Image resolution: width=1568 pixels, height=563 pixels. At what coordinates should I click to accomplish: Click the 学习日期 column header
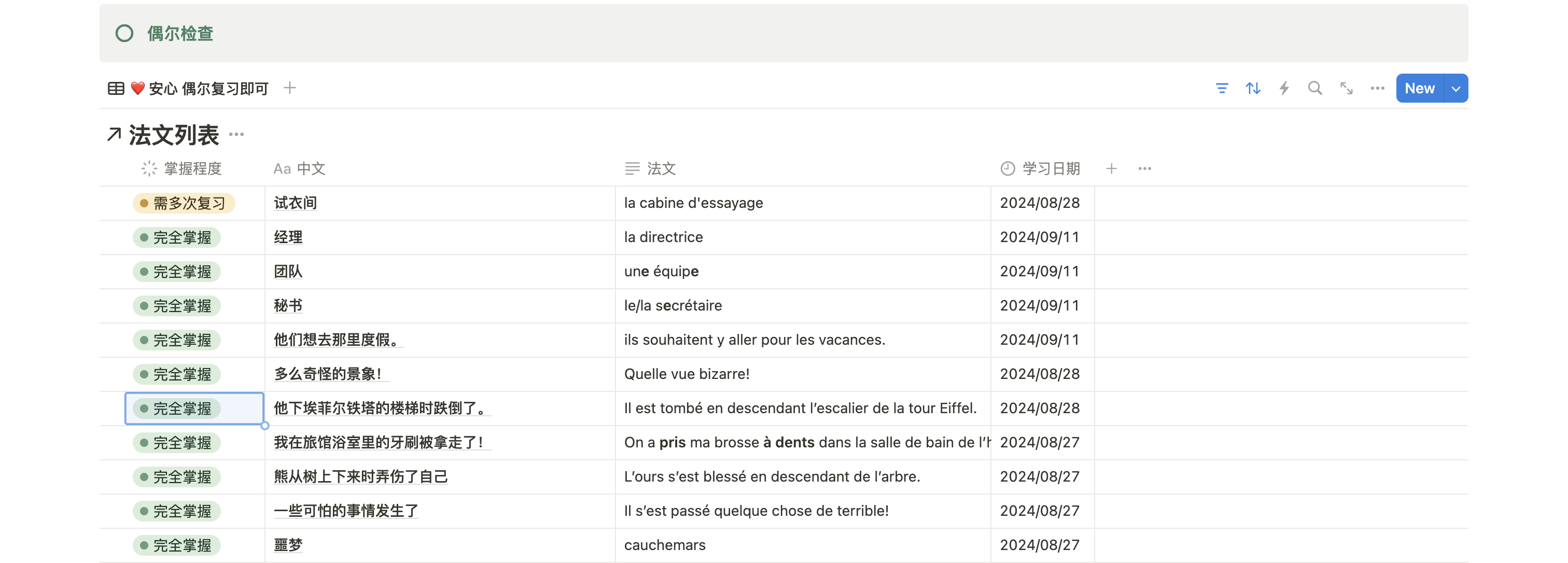1040,168
